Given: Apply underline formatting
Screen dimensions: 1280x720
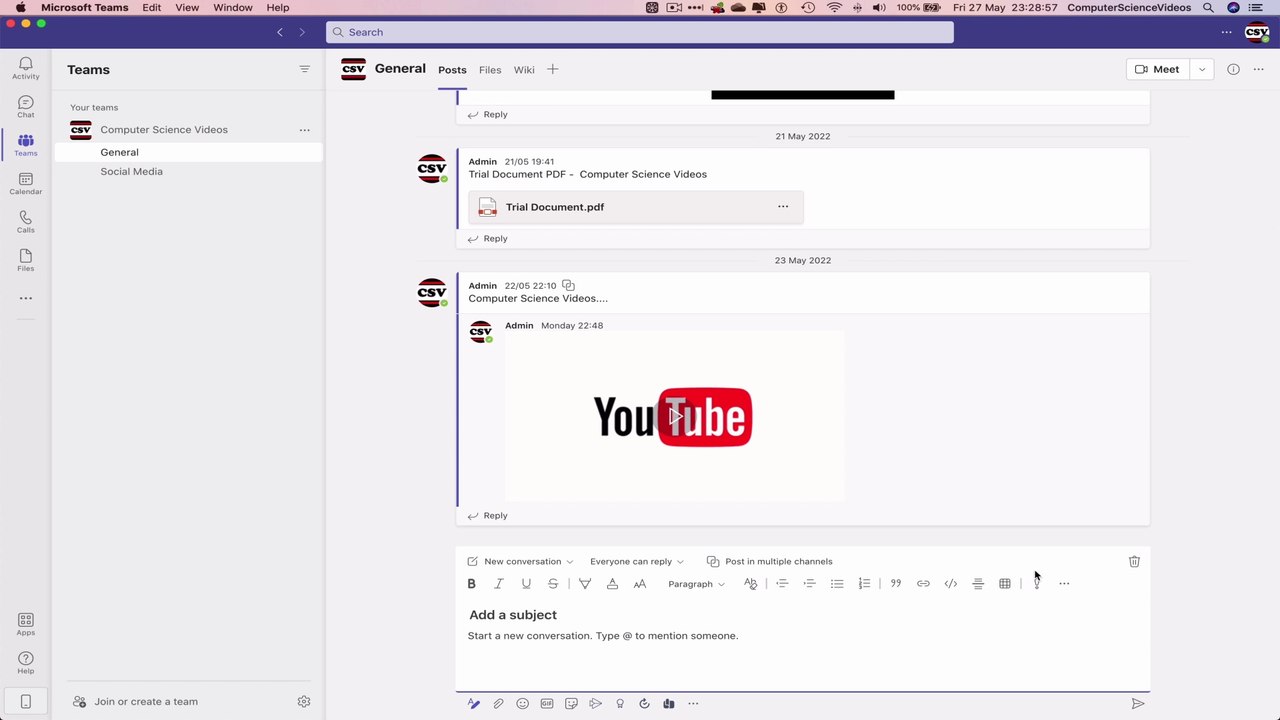Looking at the screenshot, I should (526, 584).
